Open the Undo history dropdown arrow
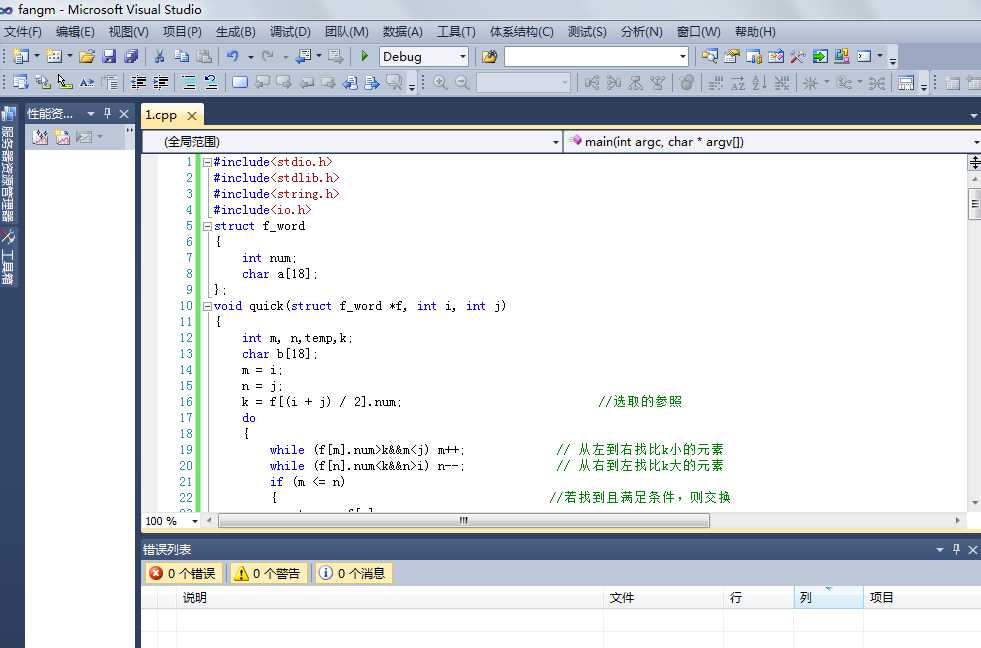Viewport: 981px width, 648px height. (251, 57)
